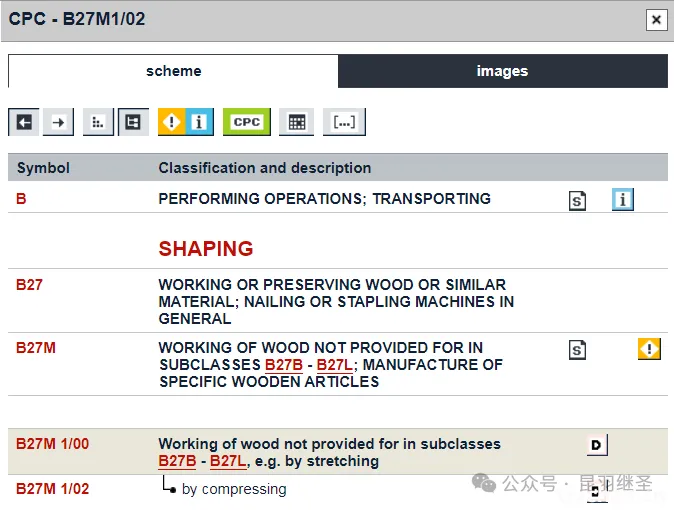674x510 pixels.
Task: Toggle the tree view display icon
Action: pyautogui.click(x=133, y=122)
